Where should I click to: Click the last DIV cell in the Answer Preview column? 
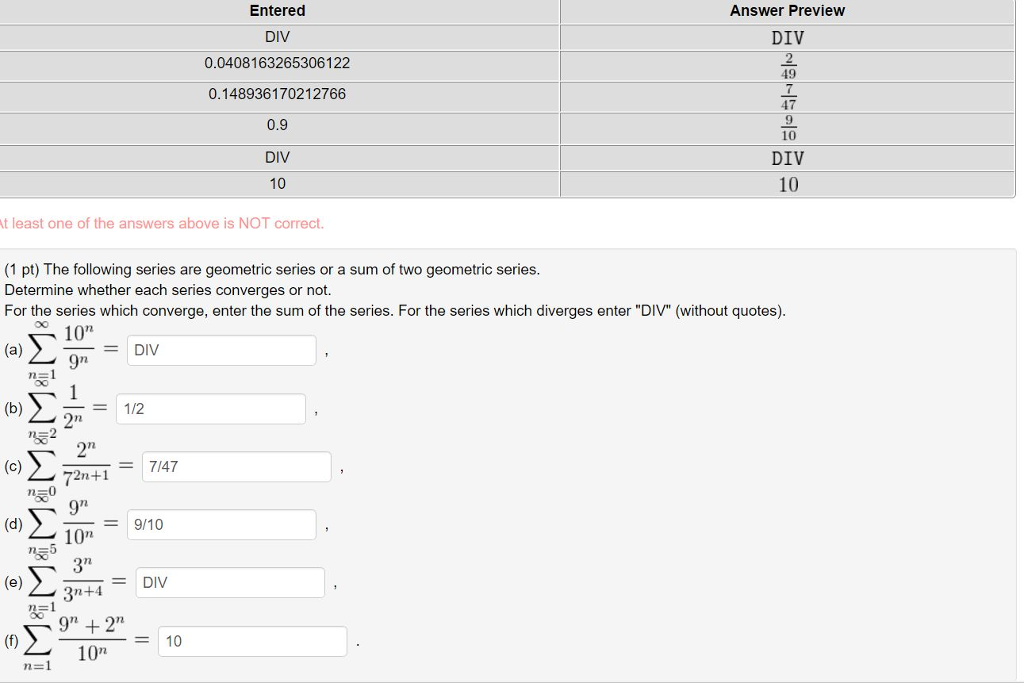[x=788, y=158]
